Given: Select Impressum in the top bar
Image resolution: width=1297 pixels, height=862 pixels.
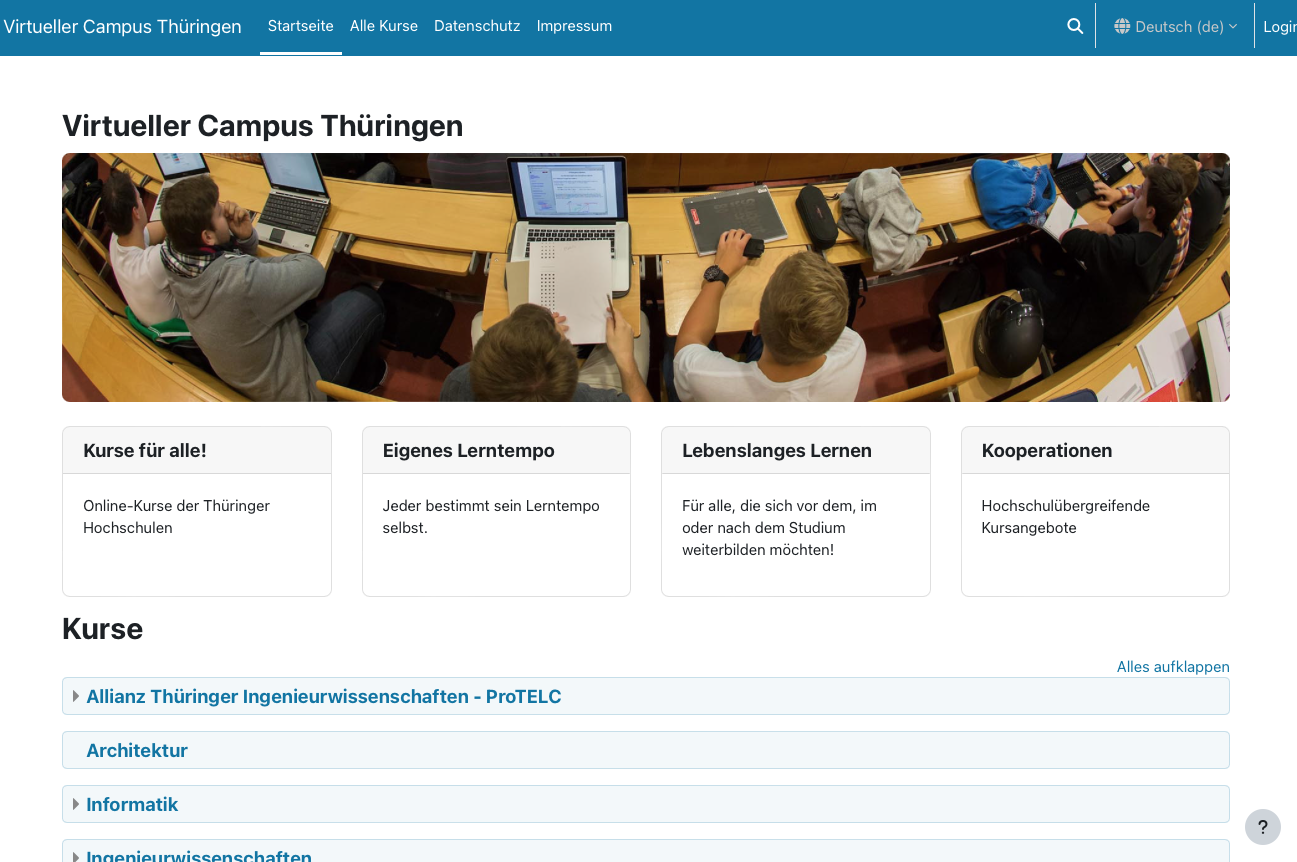Looking at the screenshot, I should coord(574,26).
